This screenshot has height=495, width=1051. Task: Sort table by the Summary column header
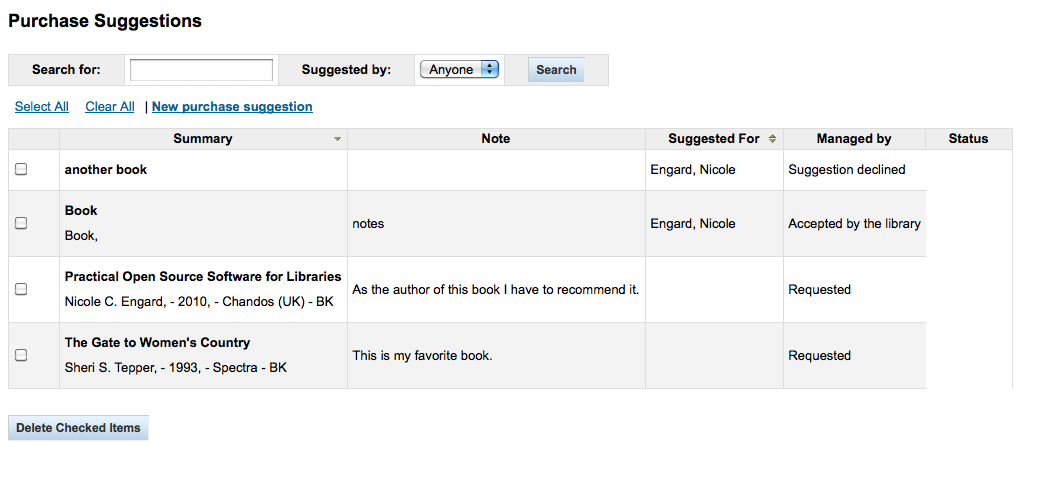click(x=202, y=139)
